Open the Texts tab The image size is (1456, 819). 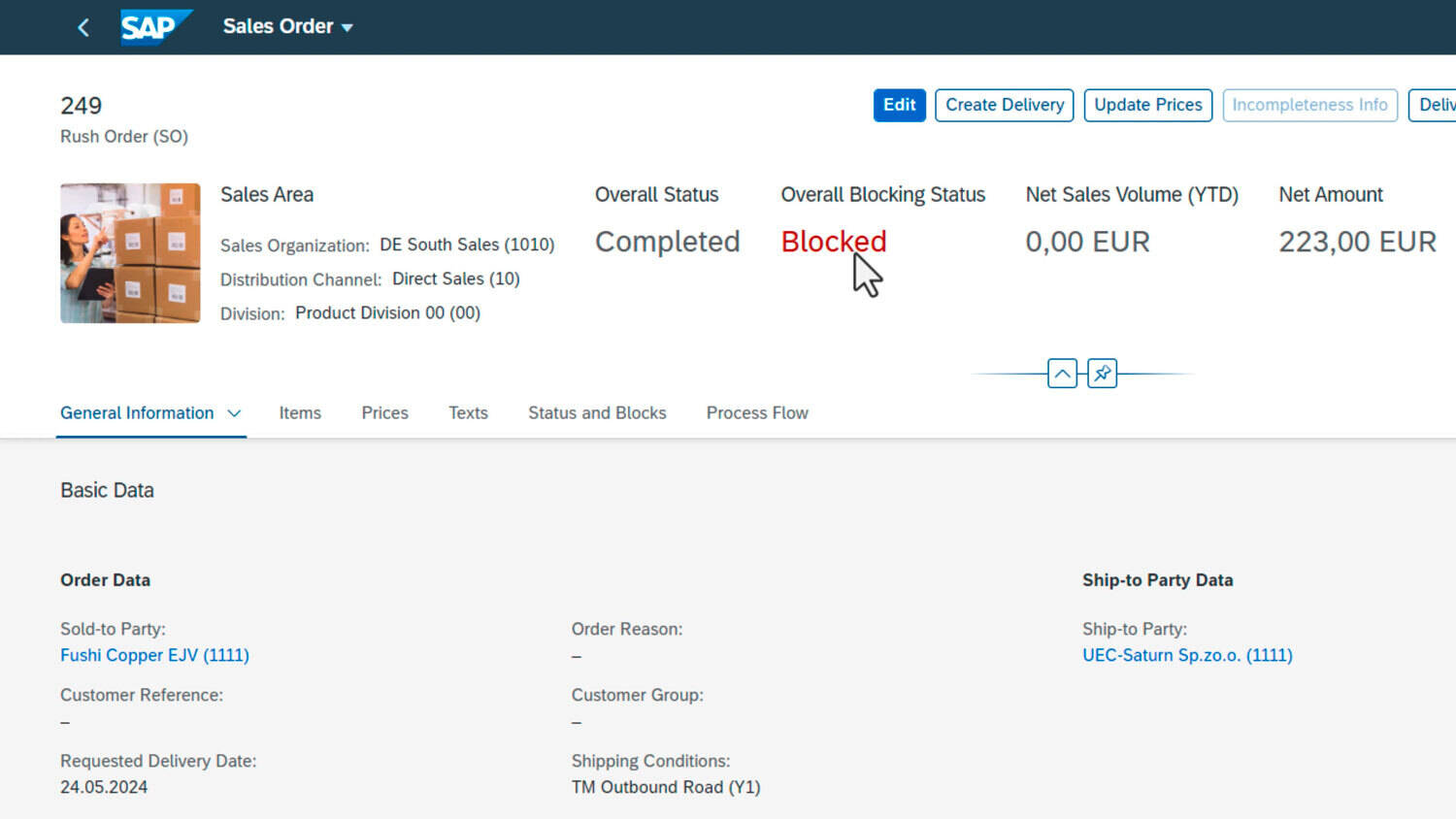pyautogui.click(x=468, y=413)
